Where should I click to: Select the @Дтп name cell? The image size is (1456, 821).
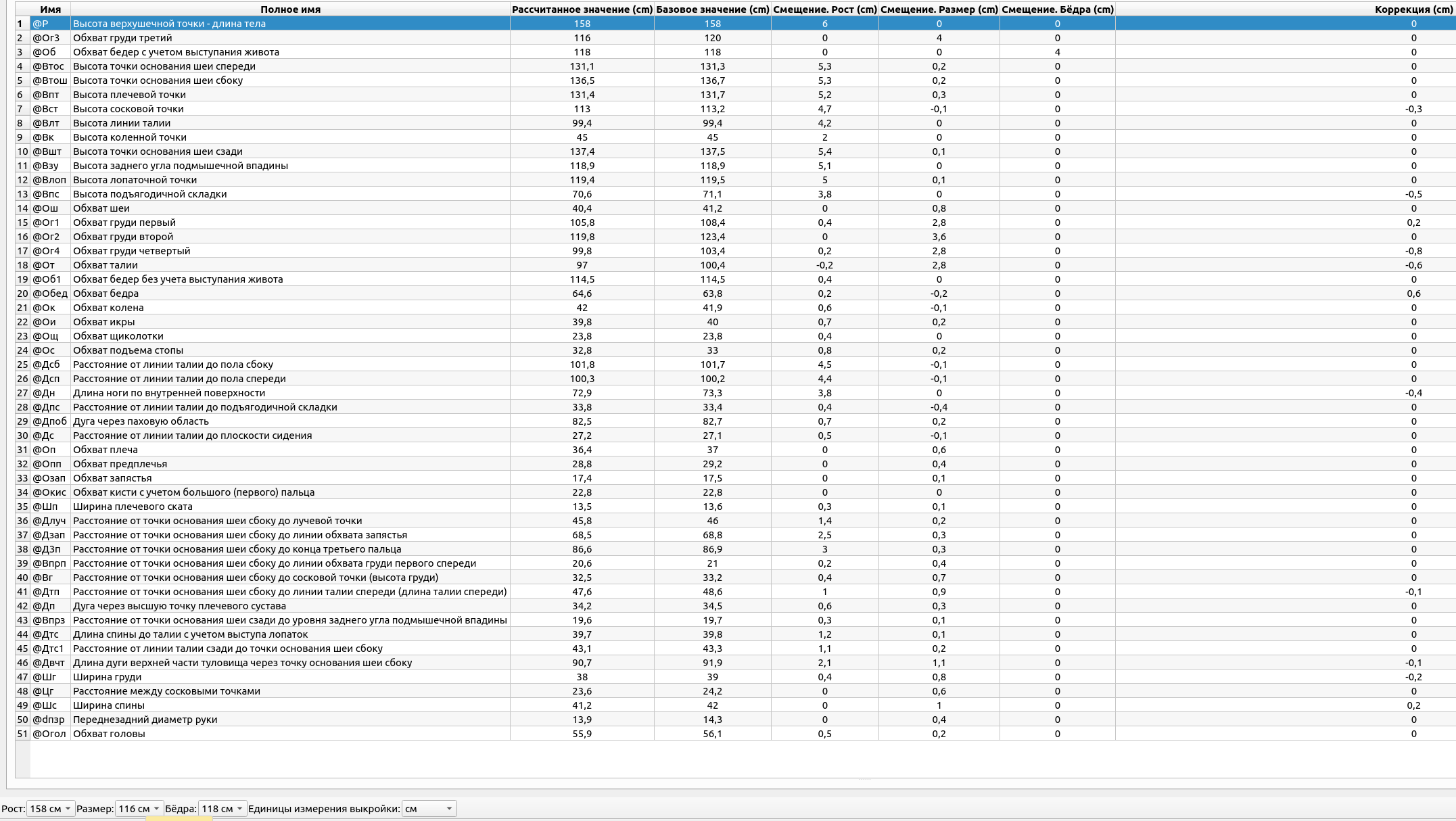[x=50, y=592]
